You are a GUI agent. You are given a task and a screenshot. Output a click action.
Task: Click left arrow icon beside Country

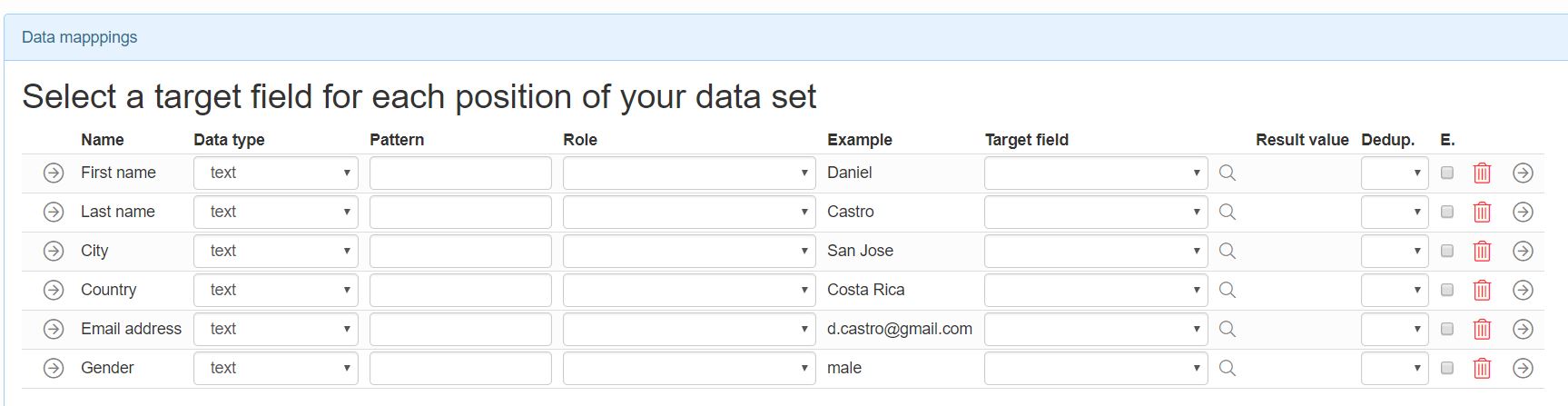click(54, 290)
